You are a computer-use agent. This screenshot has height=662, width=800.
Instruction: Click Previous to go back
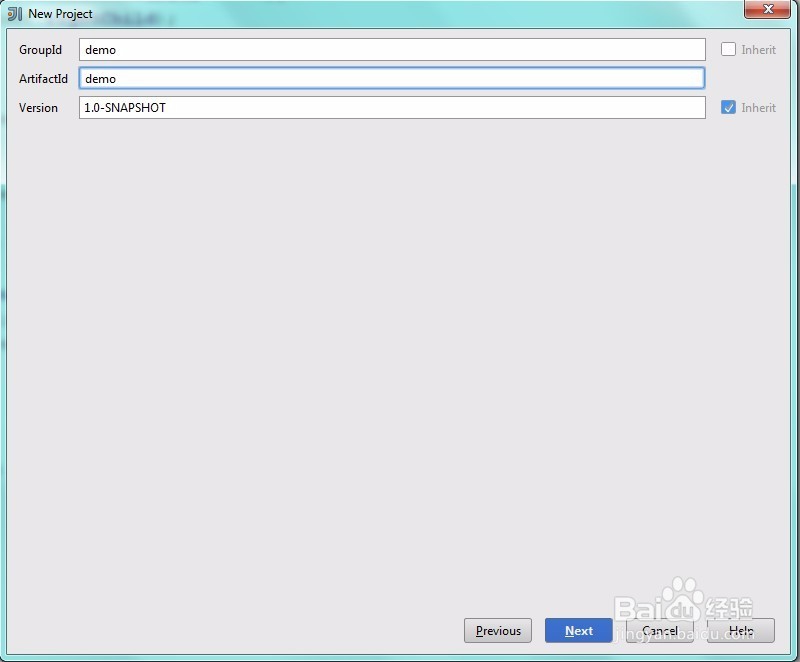pos(497,630)
